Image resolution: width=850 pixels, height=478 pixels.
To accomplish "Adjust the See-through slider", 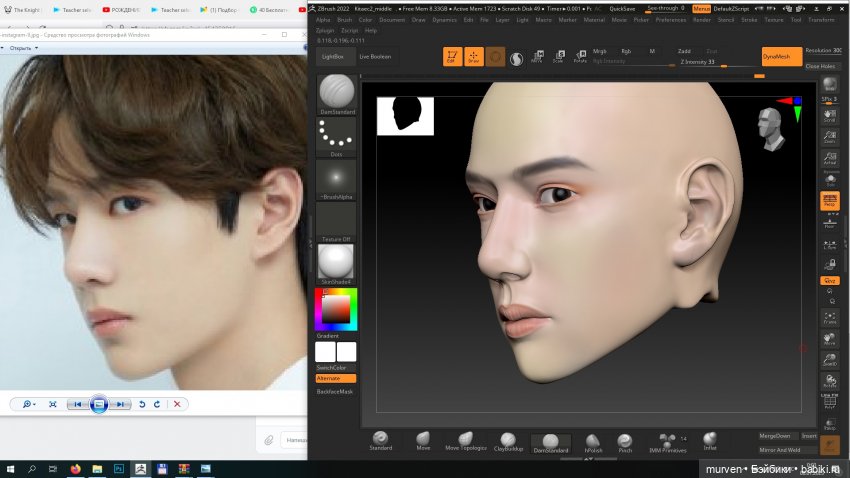I will [666, 9].
